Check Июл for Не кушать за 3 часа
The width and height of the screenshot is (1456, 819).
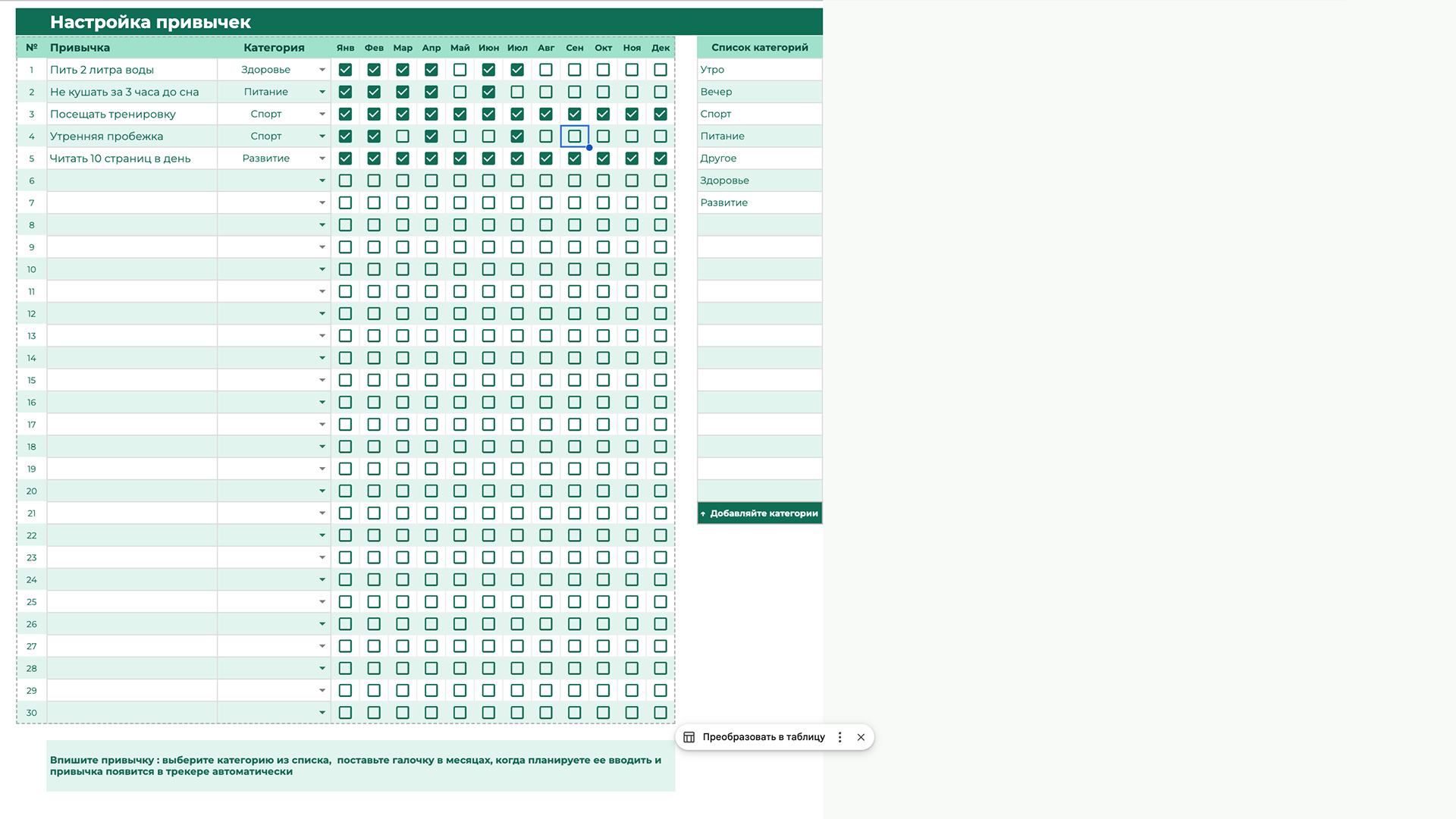click(517, 92)
